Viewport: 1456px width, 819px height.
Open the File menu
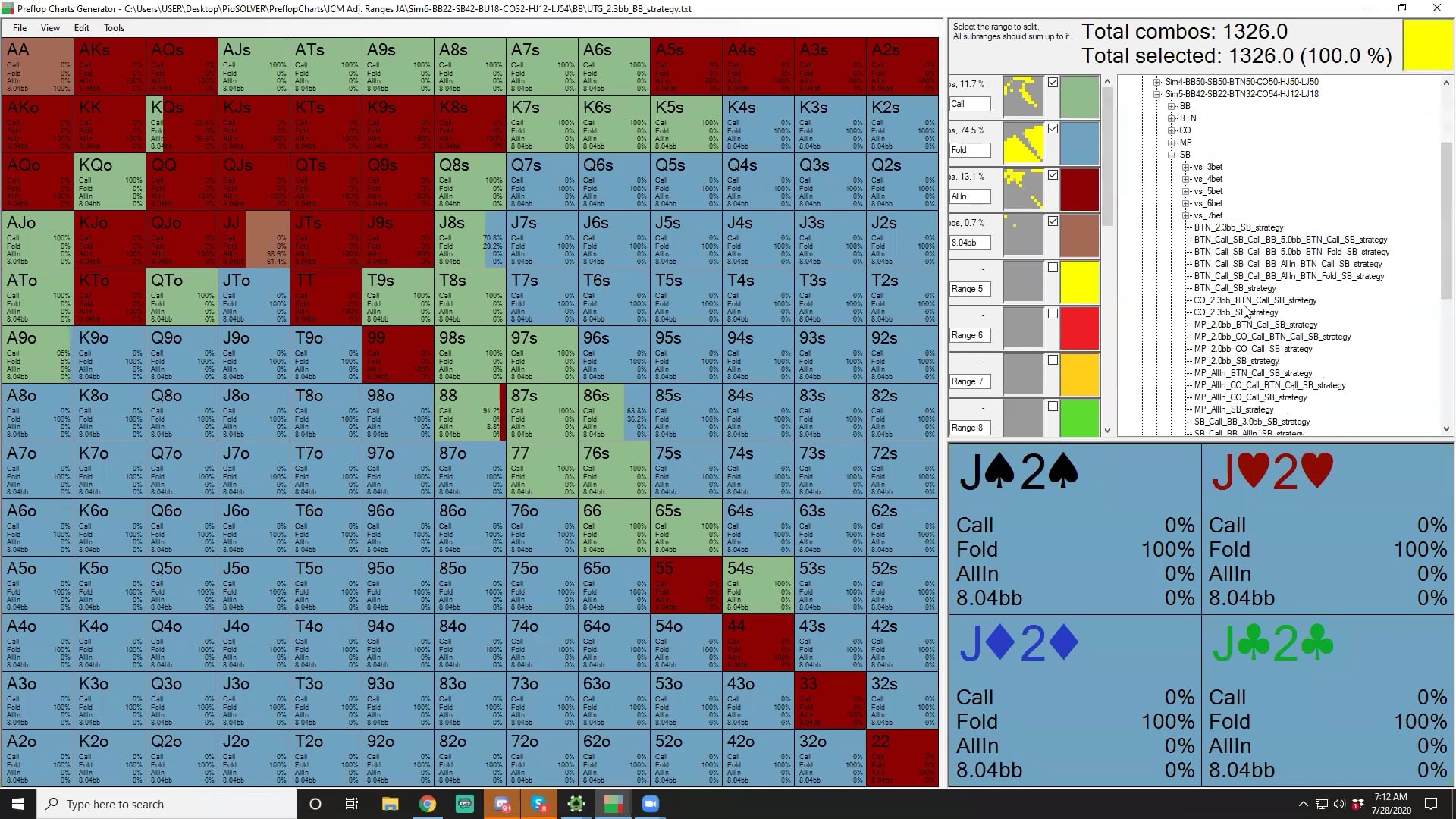pos(20,28)
